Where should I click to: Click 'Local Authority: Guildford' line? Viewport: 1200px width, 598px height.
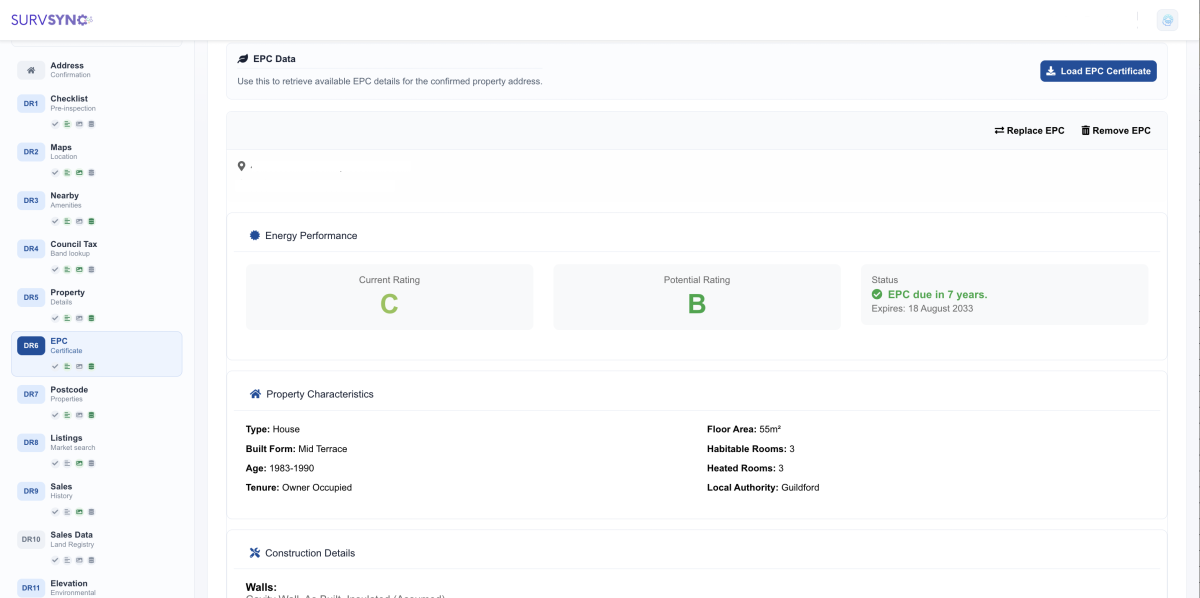(765, 488)
